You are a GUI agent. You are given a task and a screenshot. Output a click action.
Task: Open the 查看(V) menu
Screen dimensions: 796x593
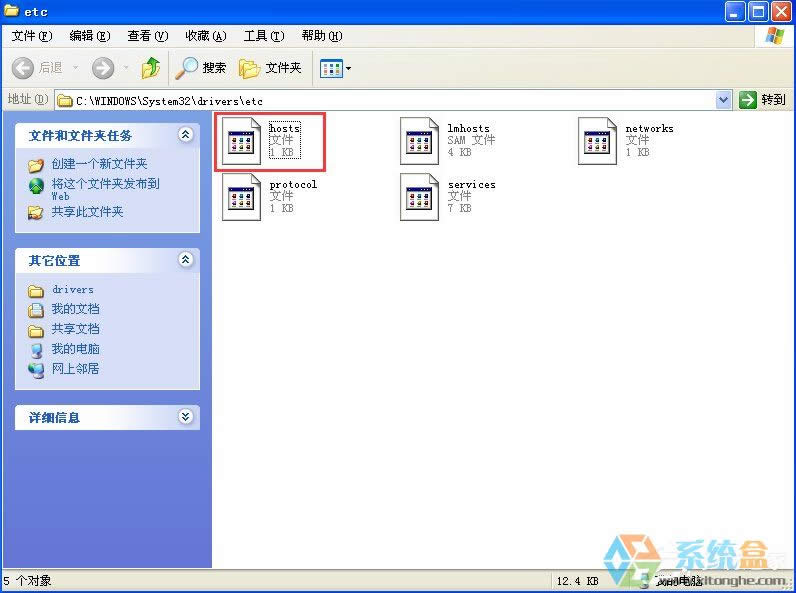pos(147,36)
